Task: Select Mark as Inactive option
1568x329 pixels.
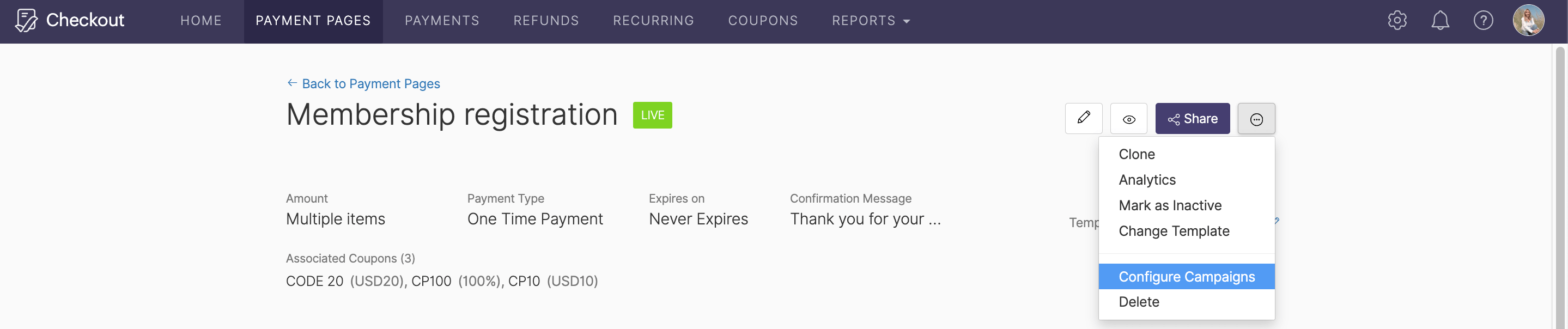Action: pos(1170,205)
